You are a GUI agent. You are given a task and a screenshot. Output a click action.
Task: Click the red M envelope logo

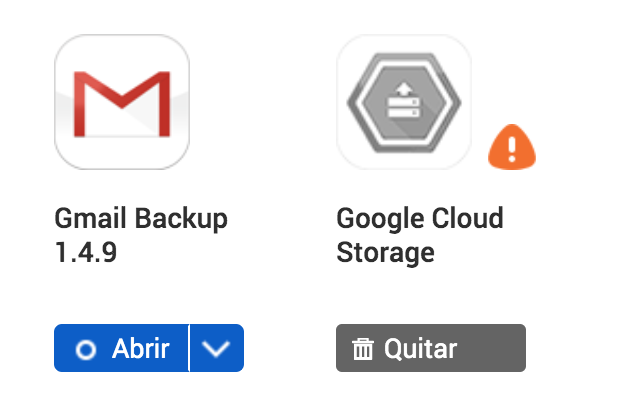pos(122,104)
